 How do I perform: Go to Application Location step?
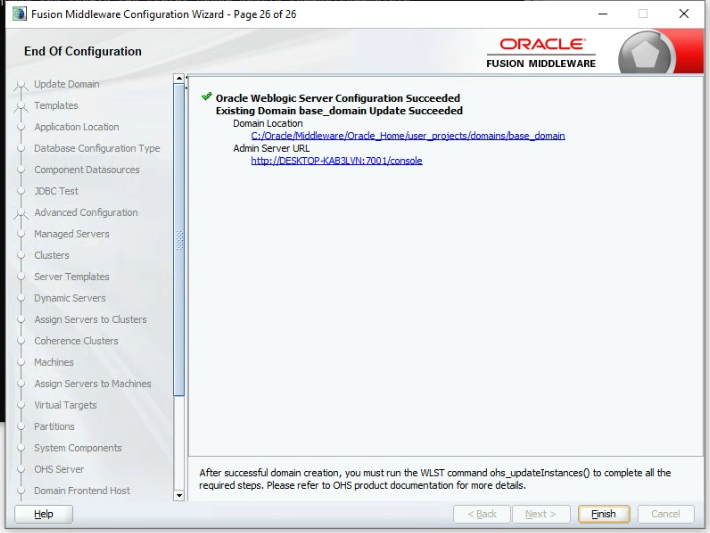tap(77, 127)
